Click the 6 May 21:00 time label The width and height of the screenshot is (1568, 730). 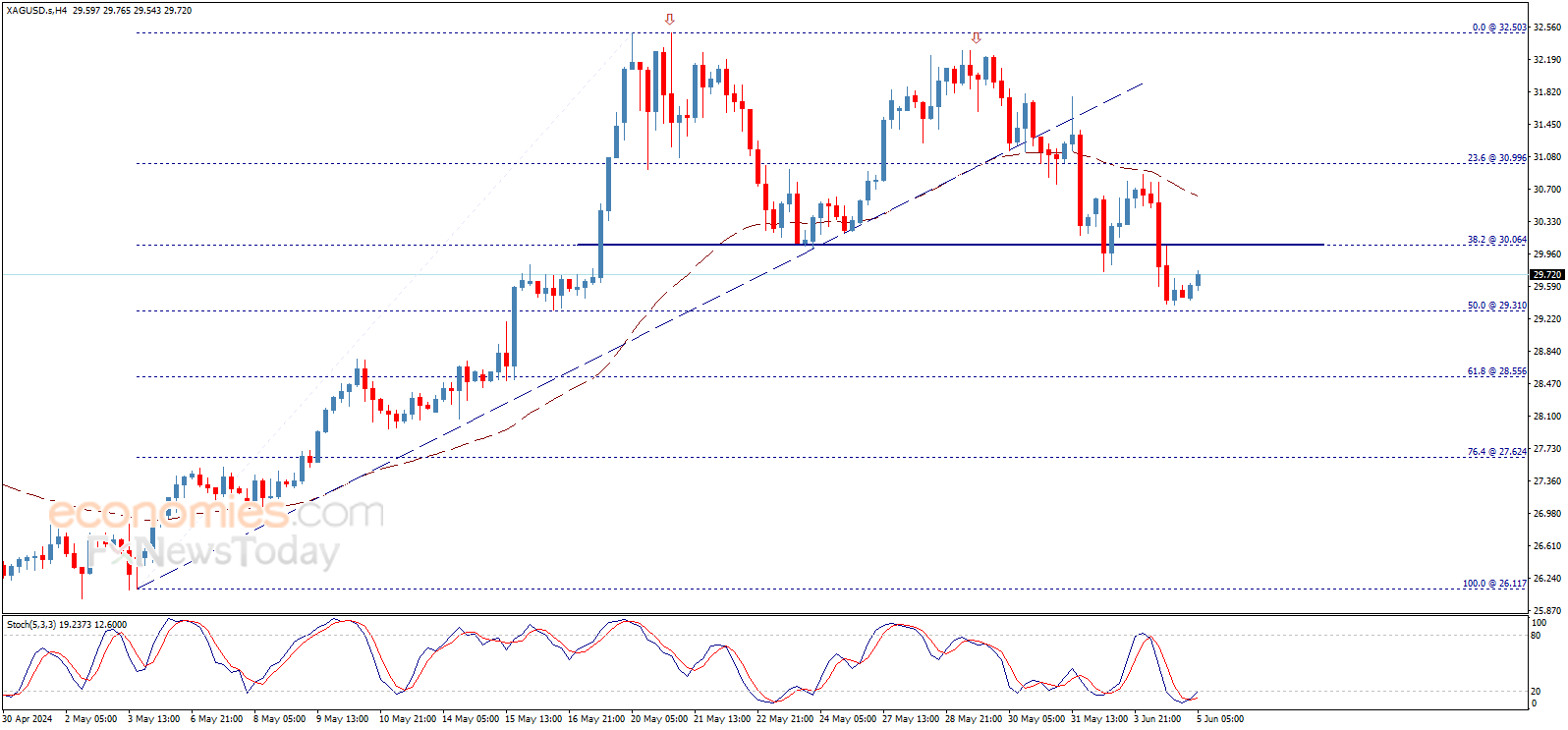click(216, 719)
